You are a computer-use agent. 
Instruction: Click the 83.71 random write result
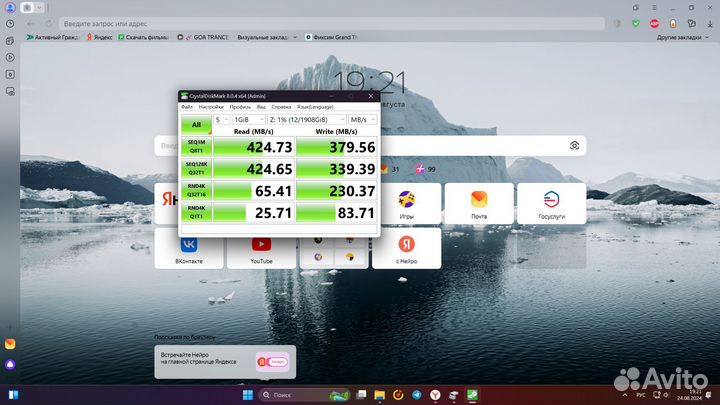pos(336,213)
